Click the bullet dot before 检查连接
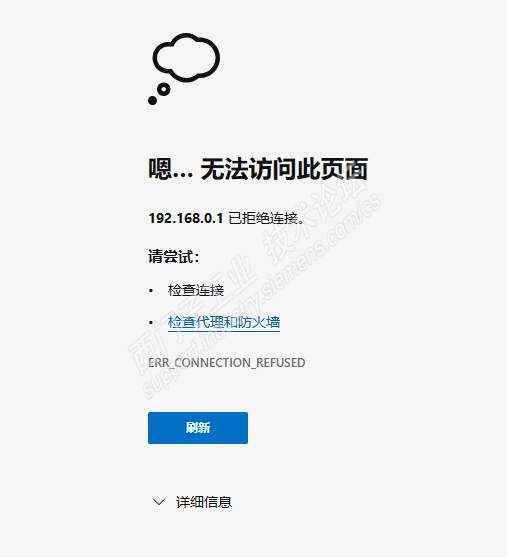This screenshot has height=560, width=509. point(151,292)
